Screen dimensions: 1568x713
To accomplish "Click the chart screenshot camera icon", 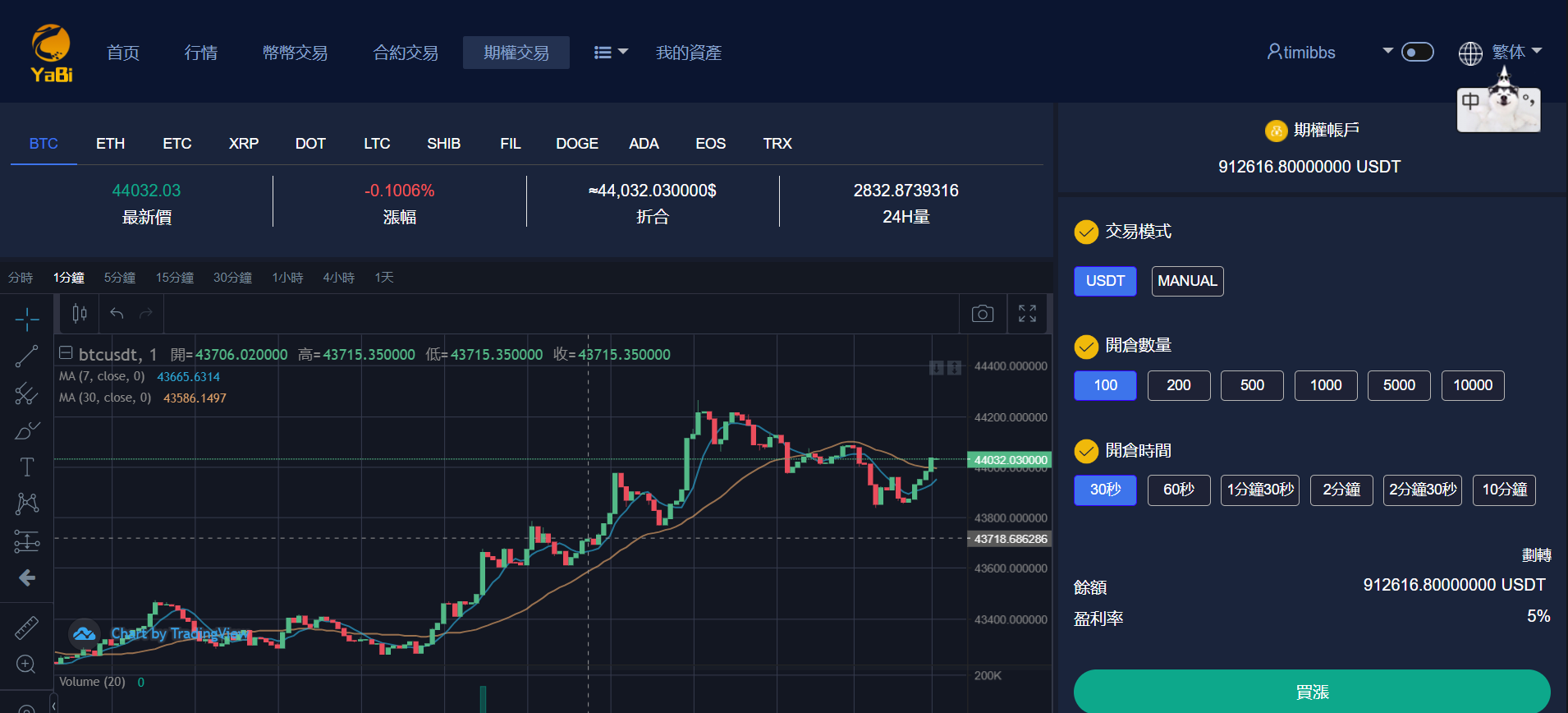I will [x=982, y=314].
